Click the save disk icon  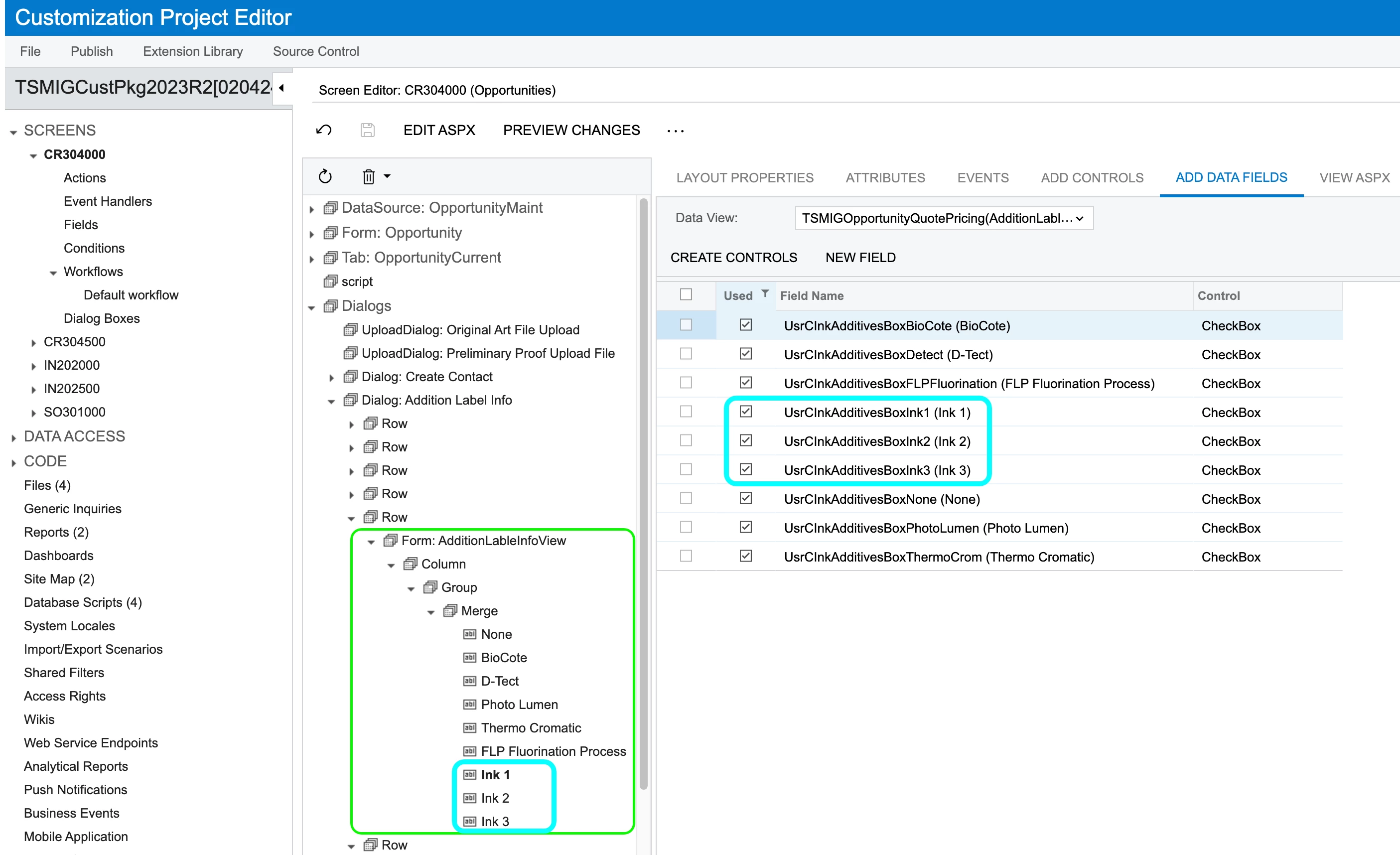click(368, 130)
